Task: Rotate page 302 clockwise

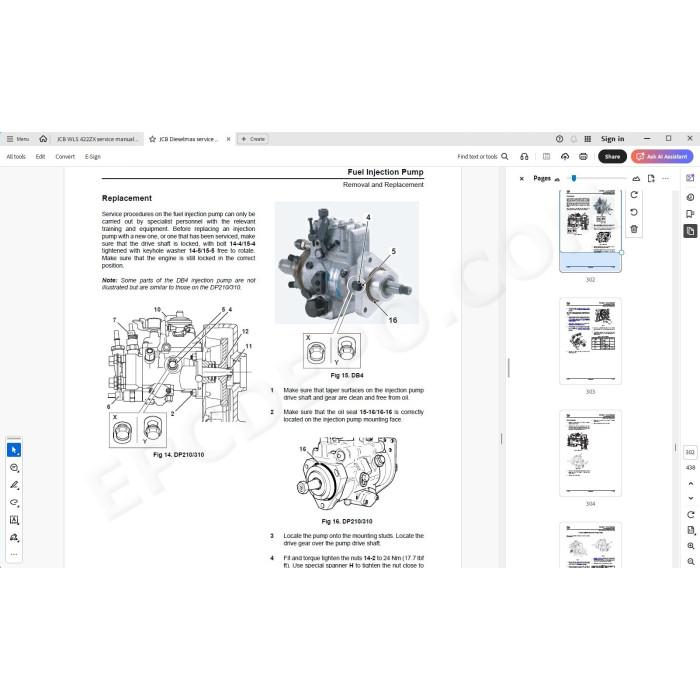Action: pos(634,195)
